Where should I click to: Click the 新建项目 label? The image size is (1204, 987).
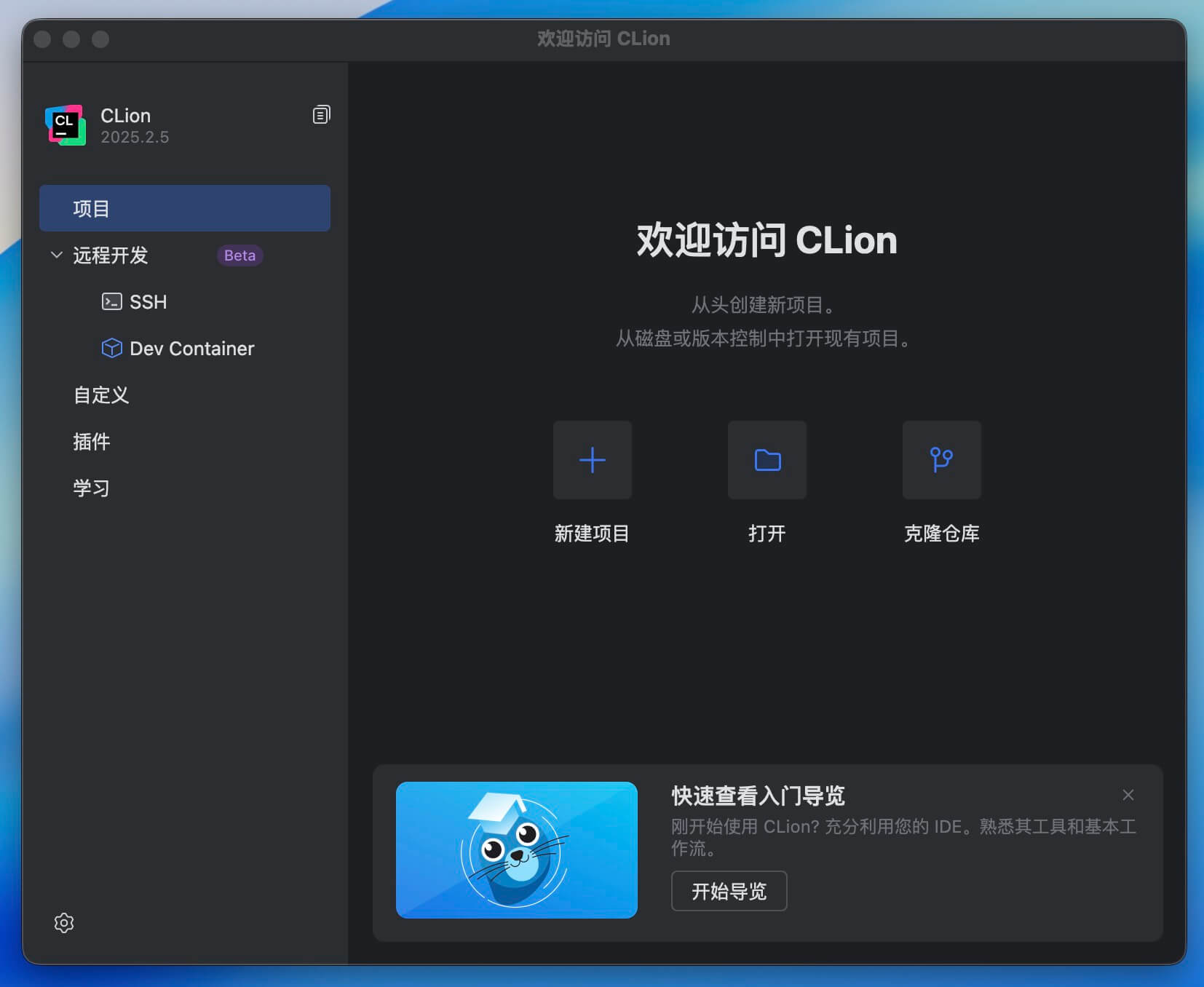[x=592, y=534]
